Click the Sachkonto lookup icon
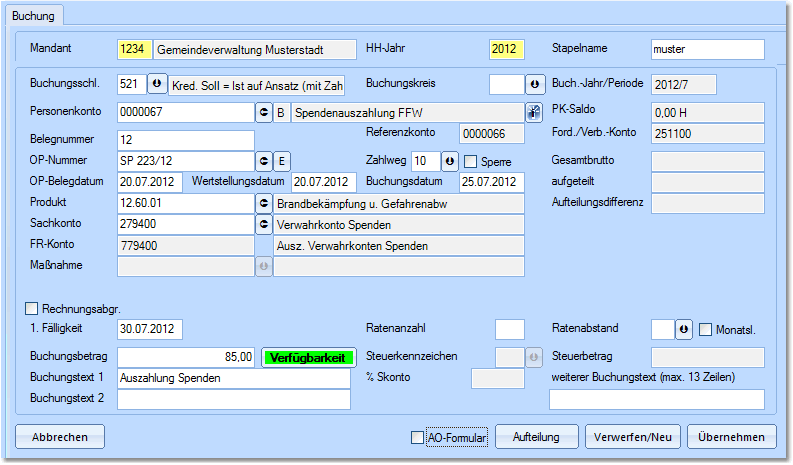Screen dimensions: 793x465 (x=265, y=225)
